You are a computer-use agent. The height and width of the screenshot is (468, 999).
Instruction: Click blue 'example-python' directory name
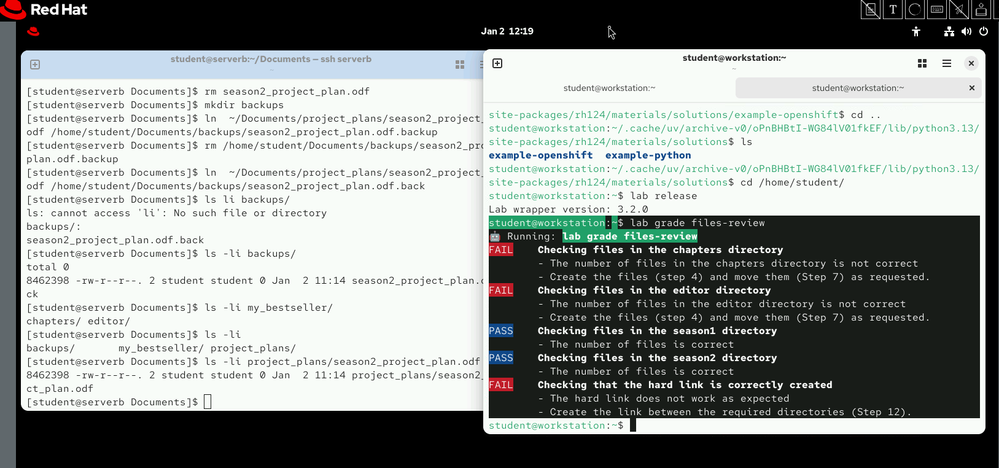point(648,155)
